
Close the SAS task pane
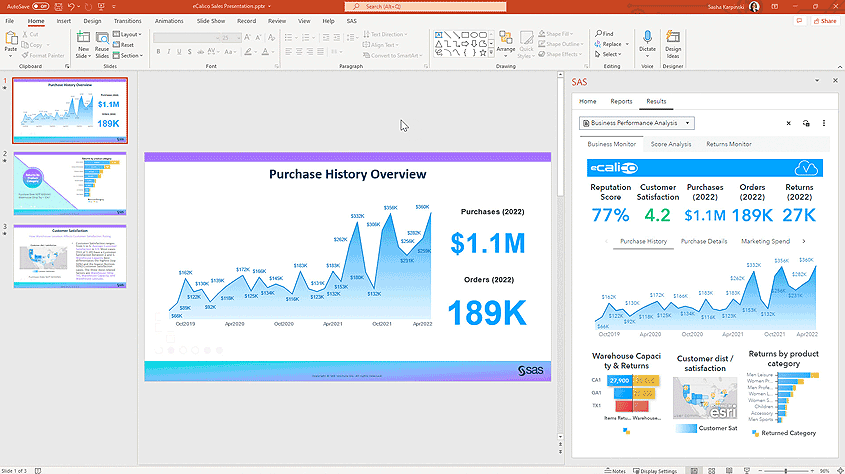pos(835,80)
